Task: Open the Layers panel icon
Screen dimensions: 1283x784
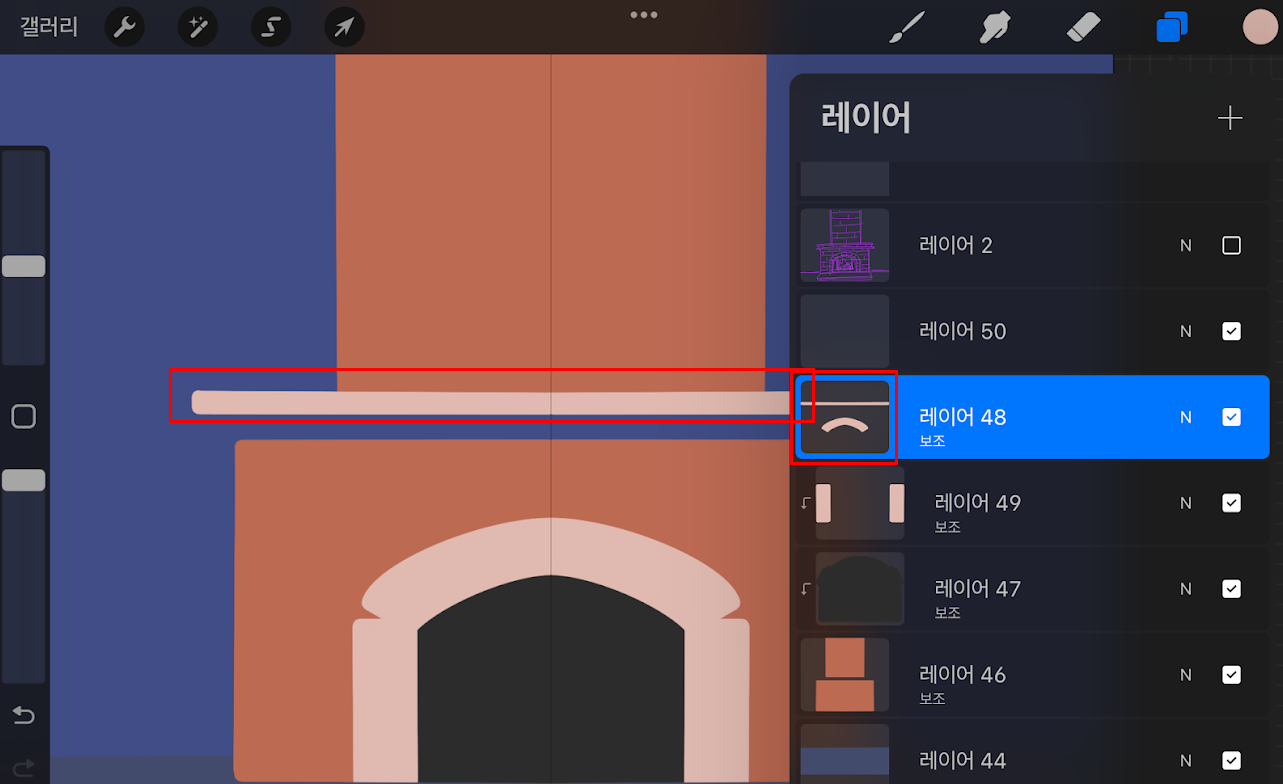Action: 1172,27
